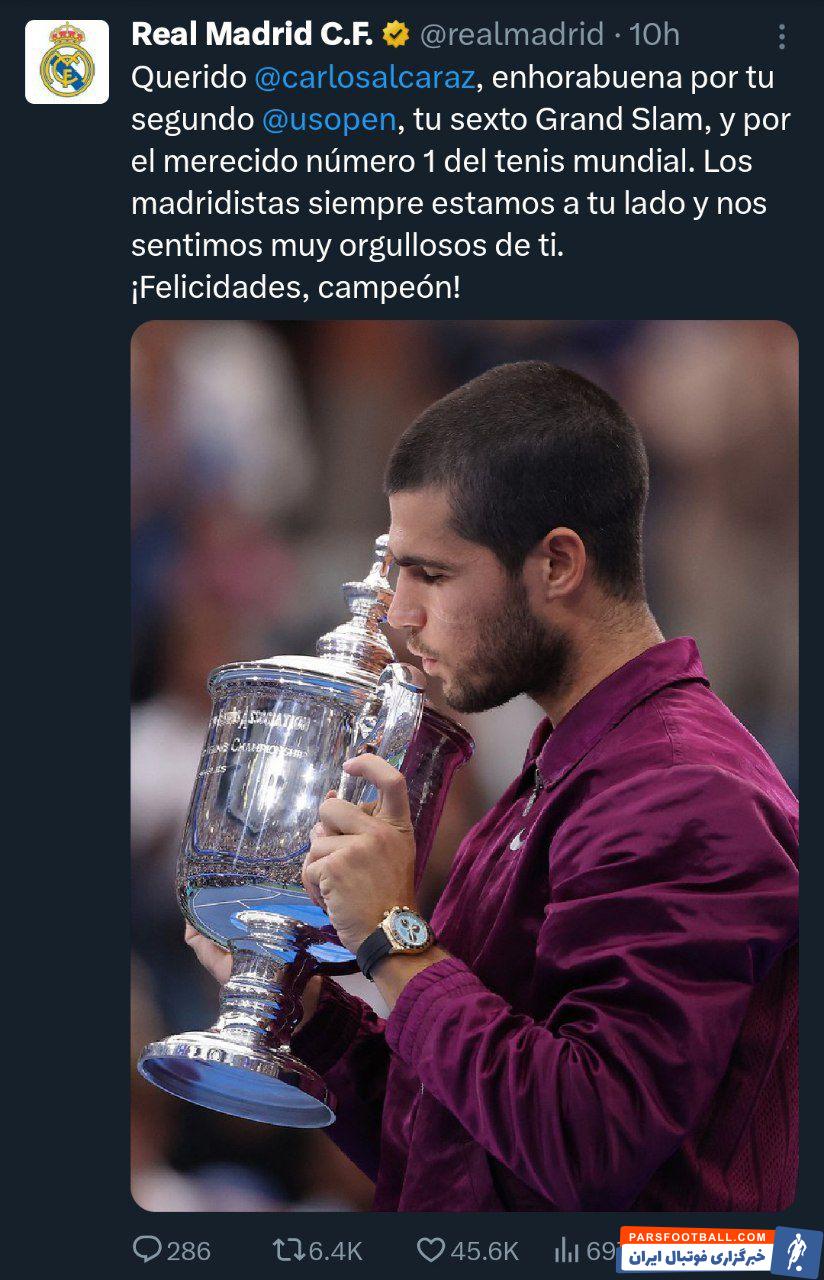Open the tweet's three-dot more options menu
This screenshot has height=1280, width=824.
pos(782,37)
